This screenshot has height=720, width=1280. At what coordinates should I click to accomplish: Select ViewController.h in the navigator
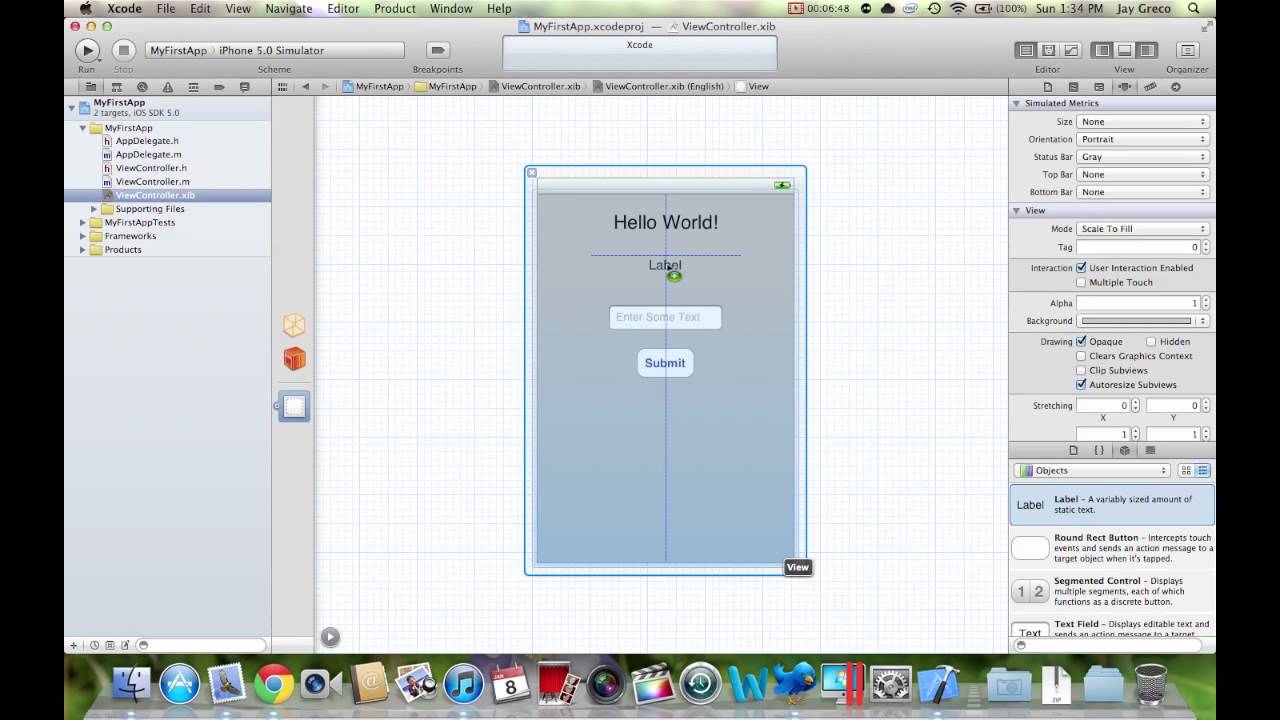[150, 168]
